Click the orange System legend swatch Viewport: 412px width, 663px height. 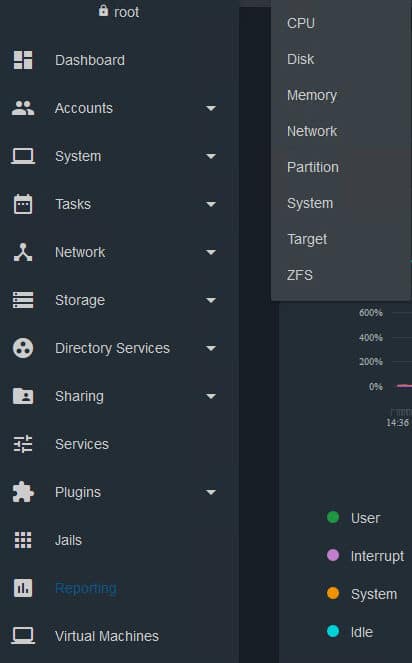coord(333,593)
